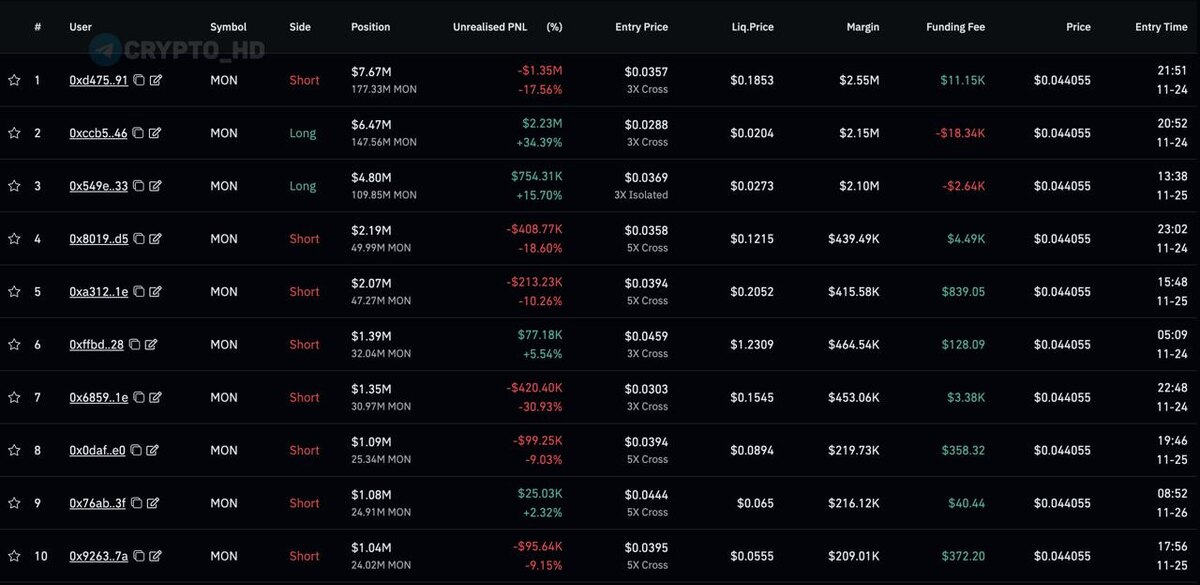This screenshot has width=1200, height=585.
Task: Open the 0x549e..33 user address link
Action: point(98,186)
